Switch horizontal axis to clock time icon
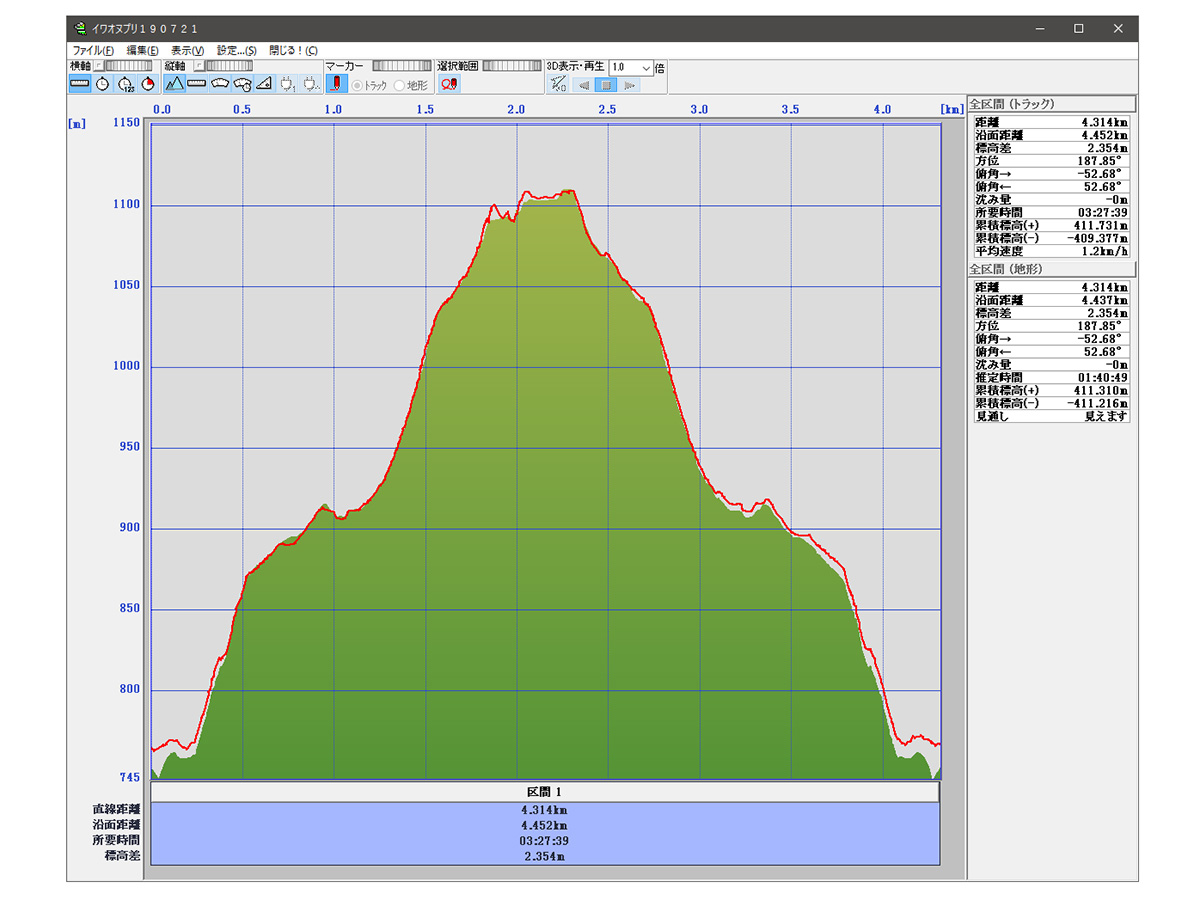The image size is (1200, 900). [103, 84]
